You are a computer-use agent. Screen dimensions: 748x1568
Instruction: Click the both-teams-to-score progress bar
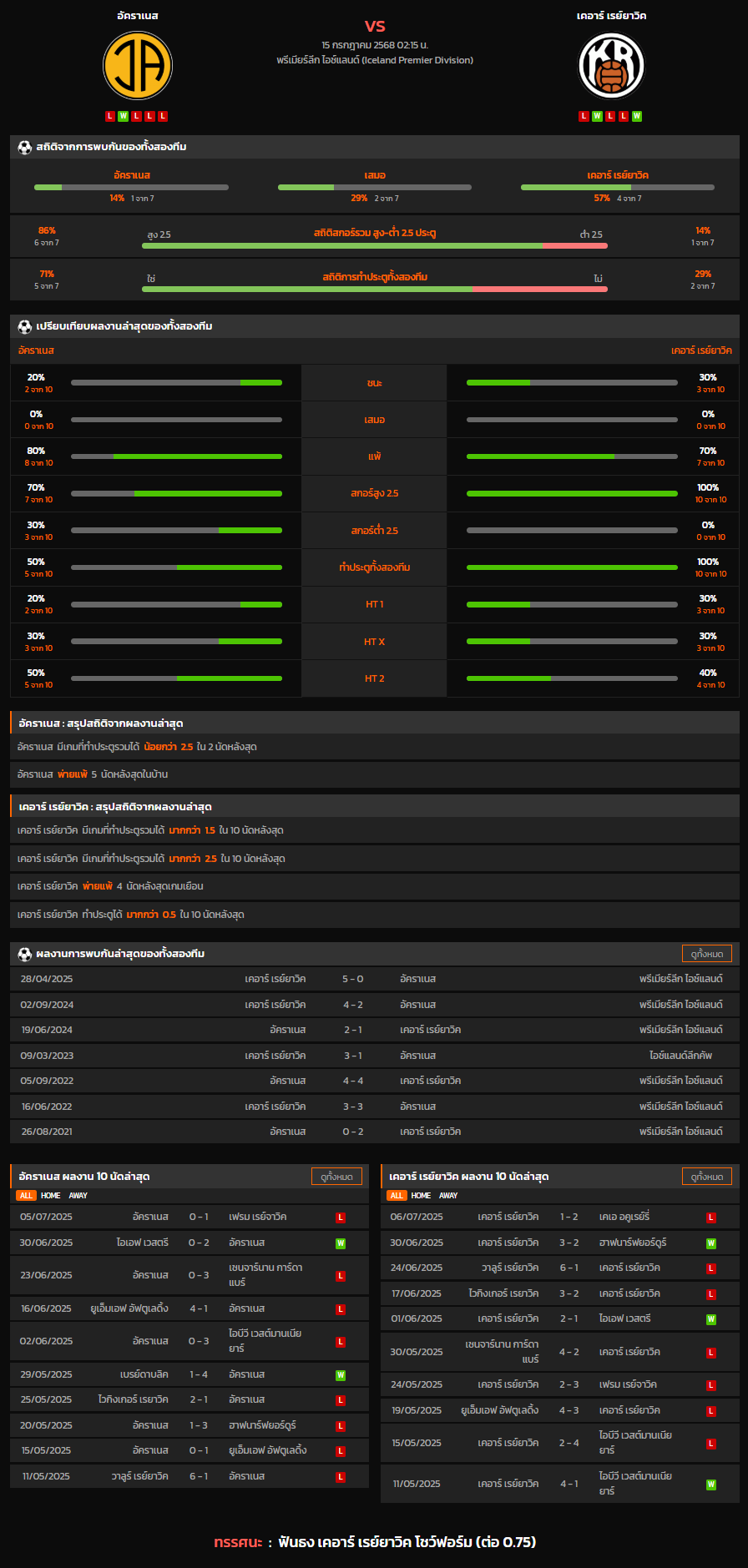click(x=375, y=290)
